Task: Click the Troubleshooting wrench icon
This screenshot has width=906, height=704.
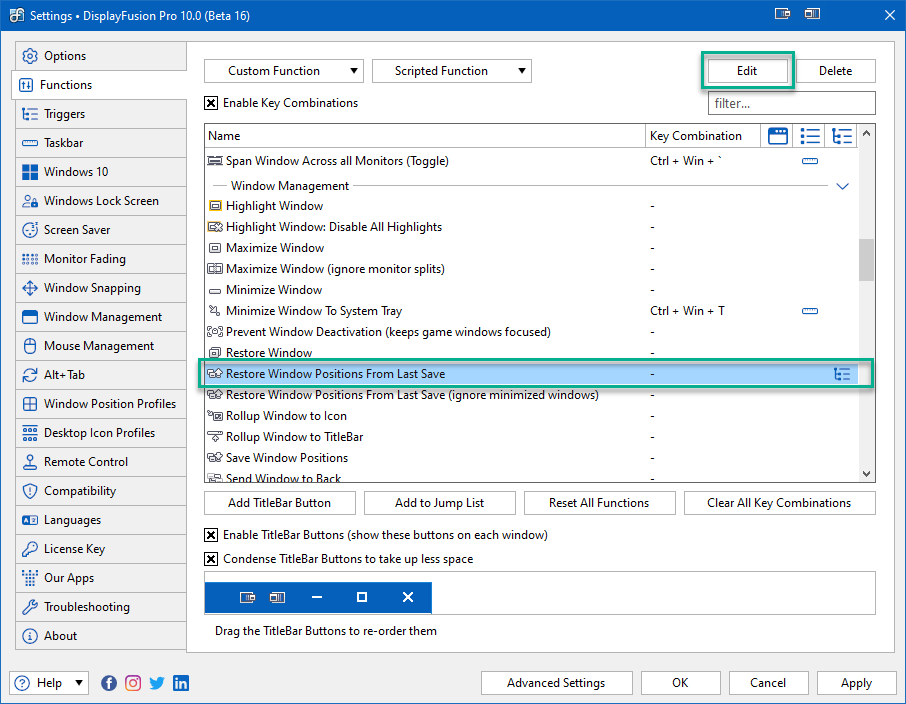Action: [x=30, y=607]
